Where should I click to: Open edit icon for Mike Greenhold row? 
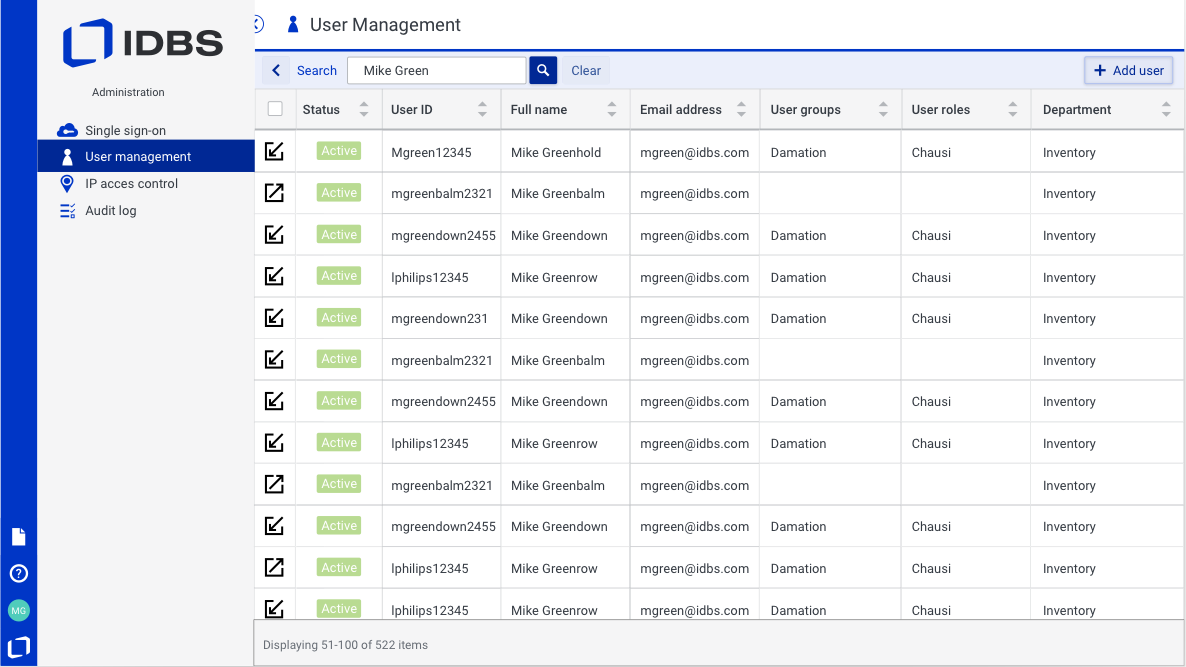coord(274,151)
